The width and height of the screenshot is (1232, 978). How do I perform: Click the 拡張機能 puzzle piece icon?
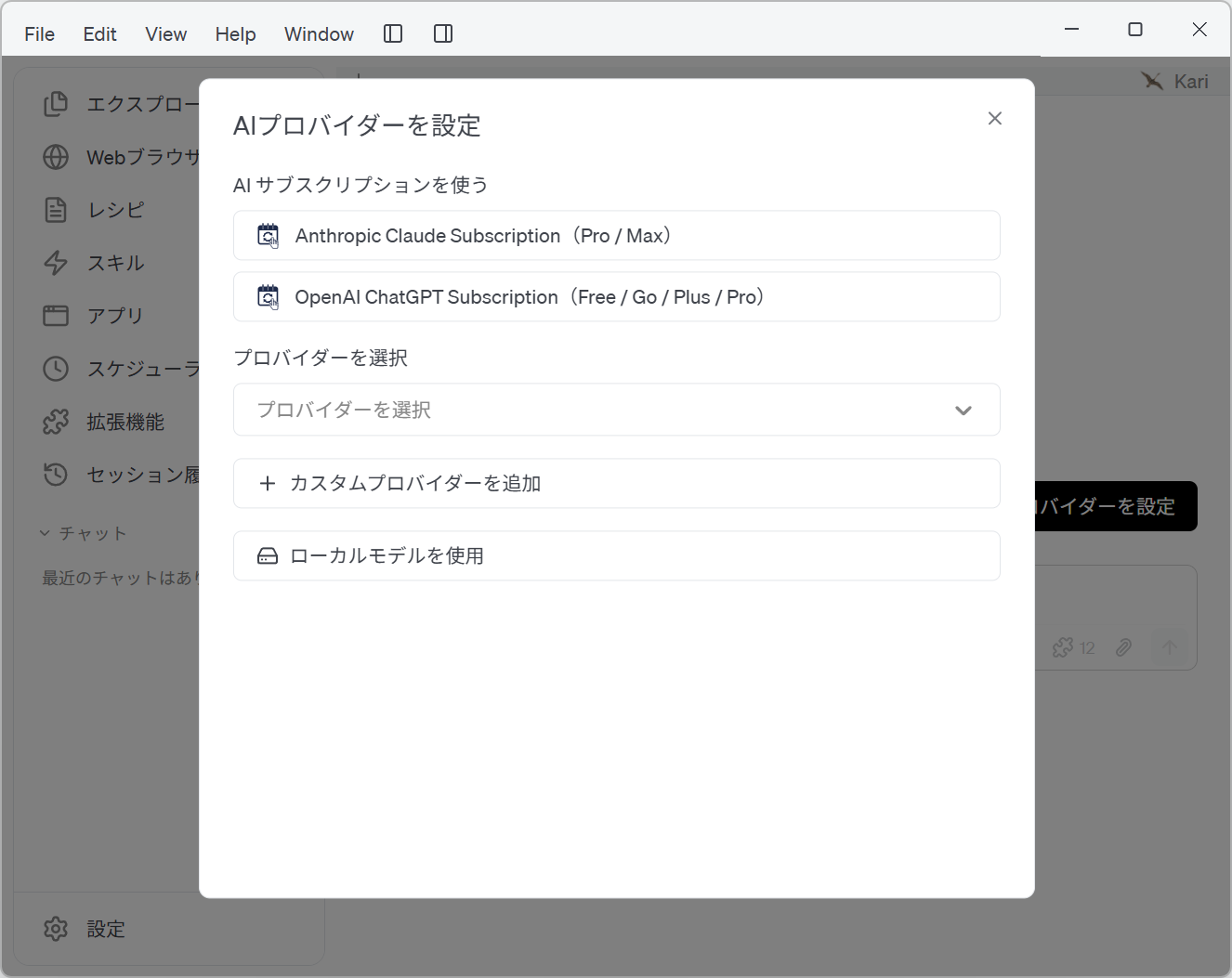point(56,422)
